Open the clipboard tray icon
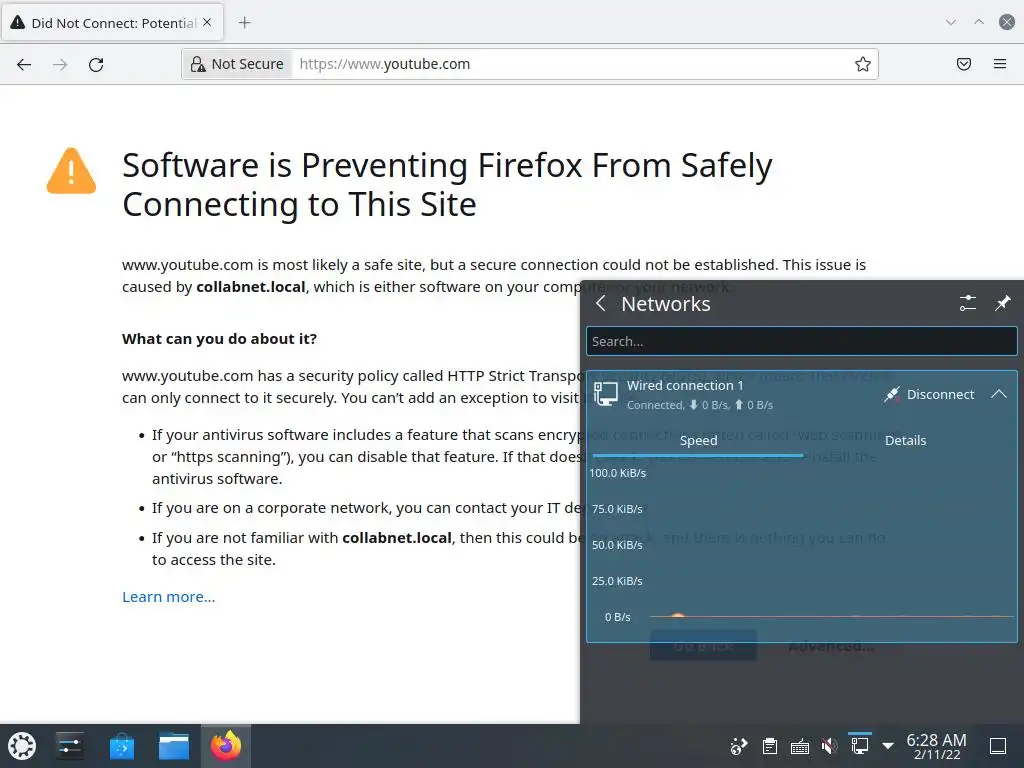The image size is (1024, 768). pos(770,746)
